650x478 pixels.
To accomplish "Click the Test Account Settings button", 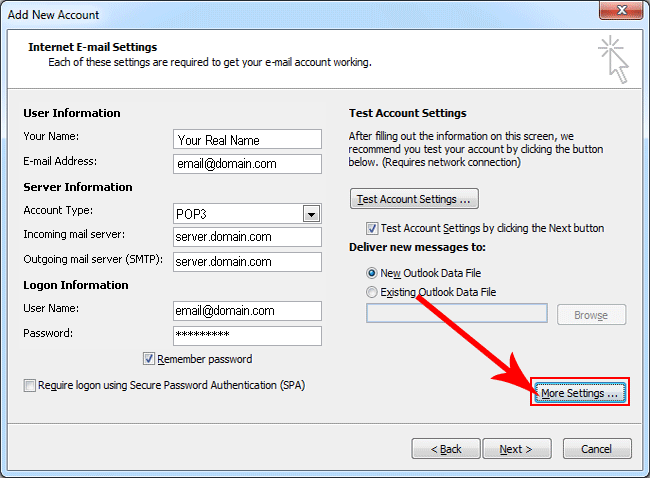I will coord(414,199).
